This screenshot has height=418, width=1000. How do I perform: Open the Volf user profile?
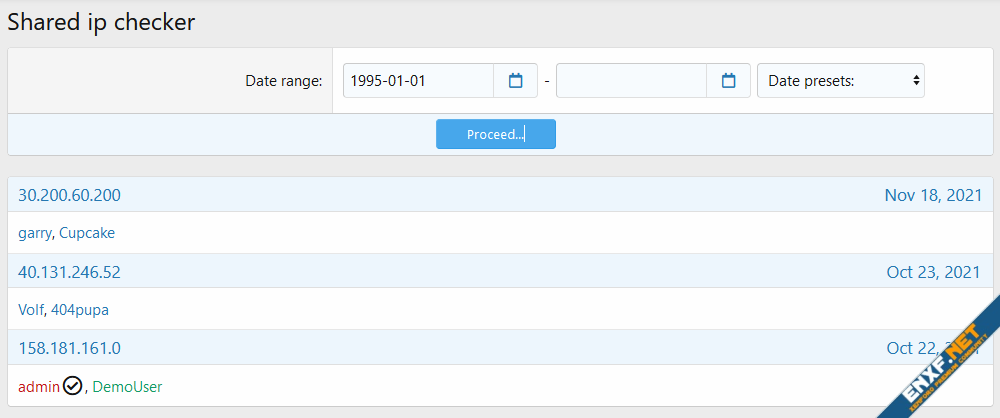pos(31,310)
